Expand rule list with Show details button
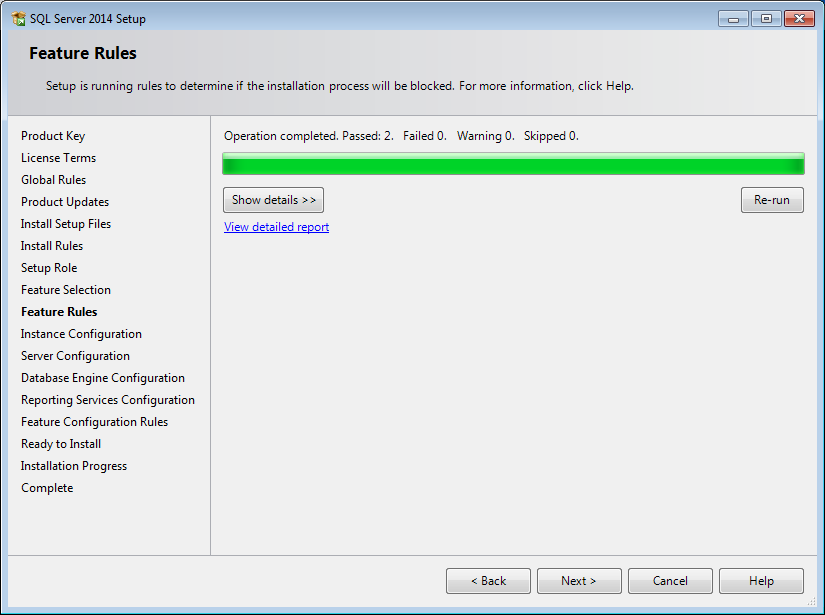 point(273,200)
